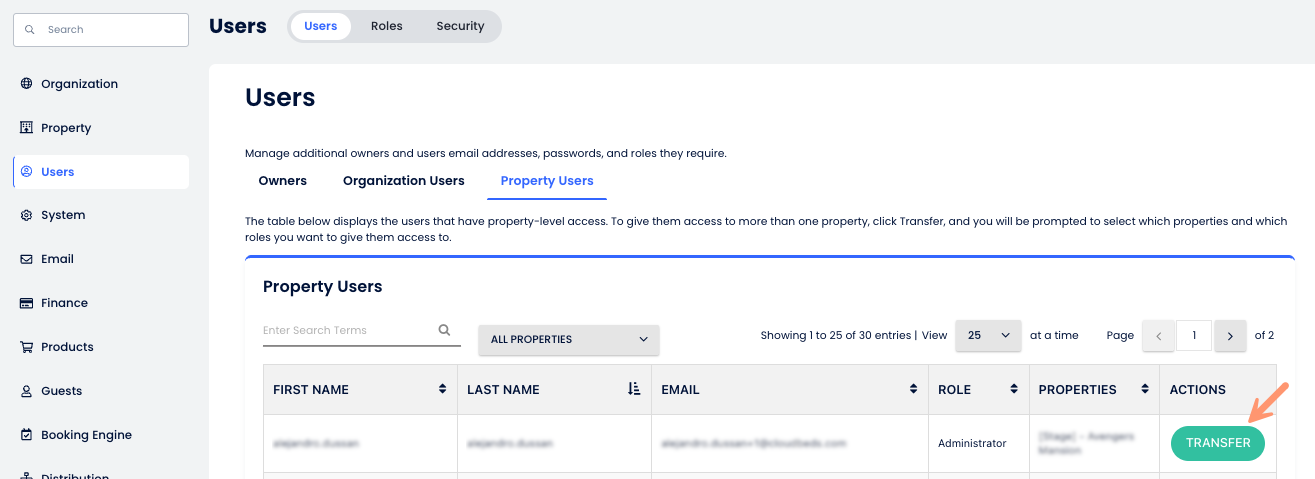Click the Guests person icon
1315x479 pixels.
(27, 391)
